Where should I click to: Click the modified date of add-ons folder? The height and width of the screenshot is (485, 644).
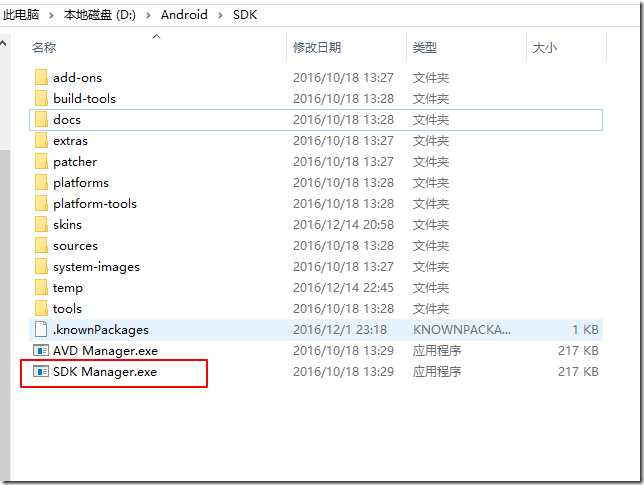click(343, 77)
